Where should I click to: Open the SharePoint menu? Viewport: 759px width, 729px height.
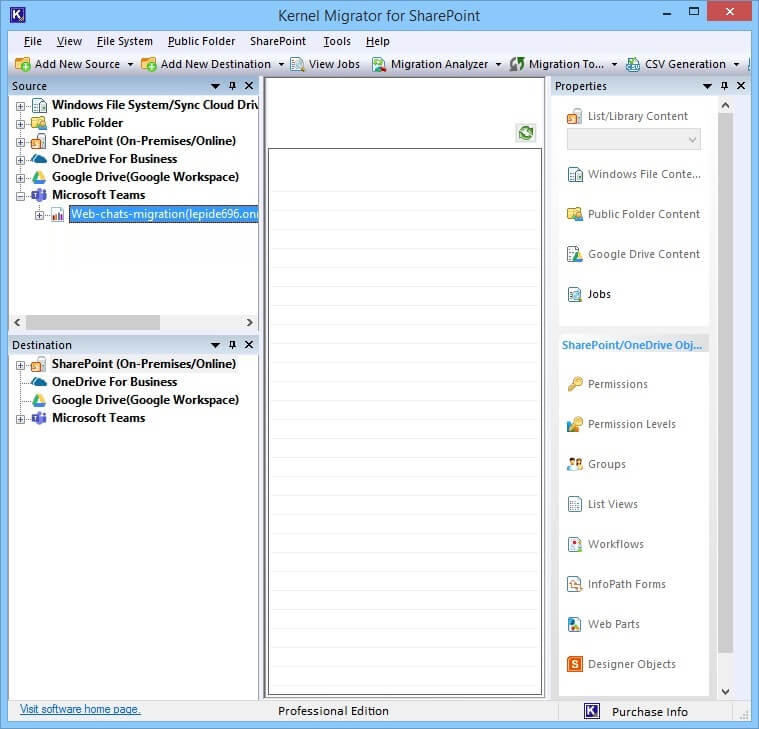[x=277, y=41]
